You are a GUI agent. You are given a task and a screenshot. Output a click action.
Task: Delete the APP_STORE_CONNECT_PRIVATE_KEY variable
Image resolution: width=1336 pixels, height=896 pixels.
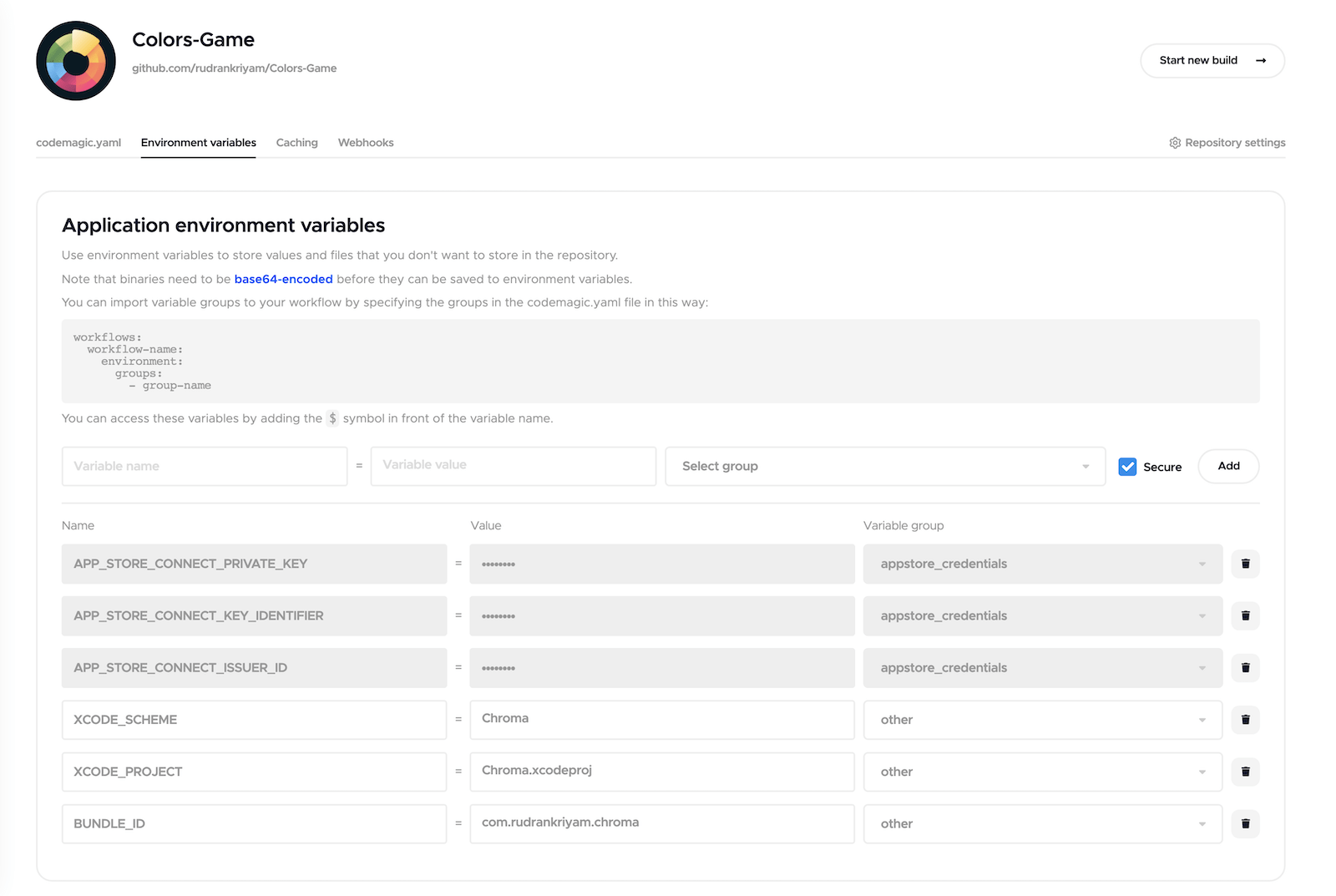pyautogui.click(x=1245, y=564)
